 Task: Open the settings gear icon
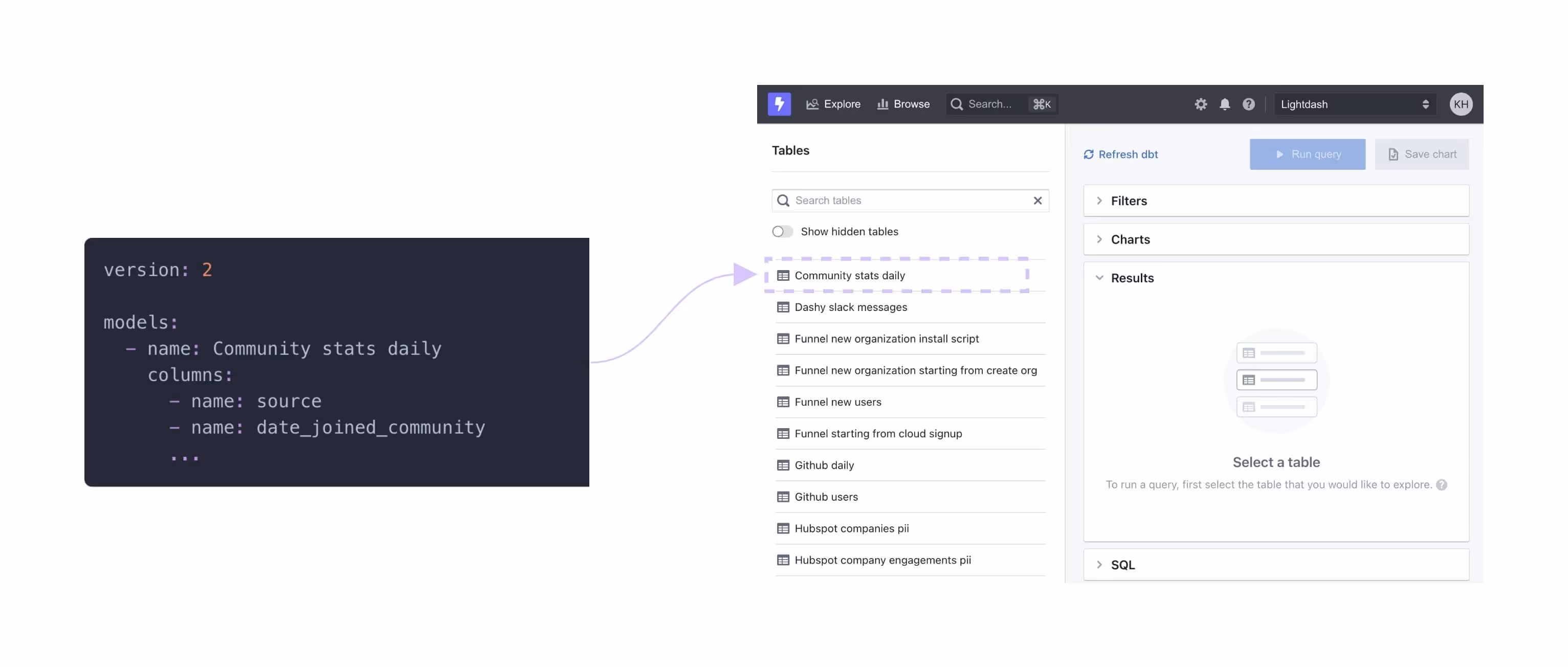[1200, 104]
